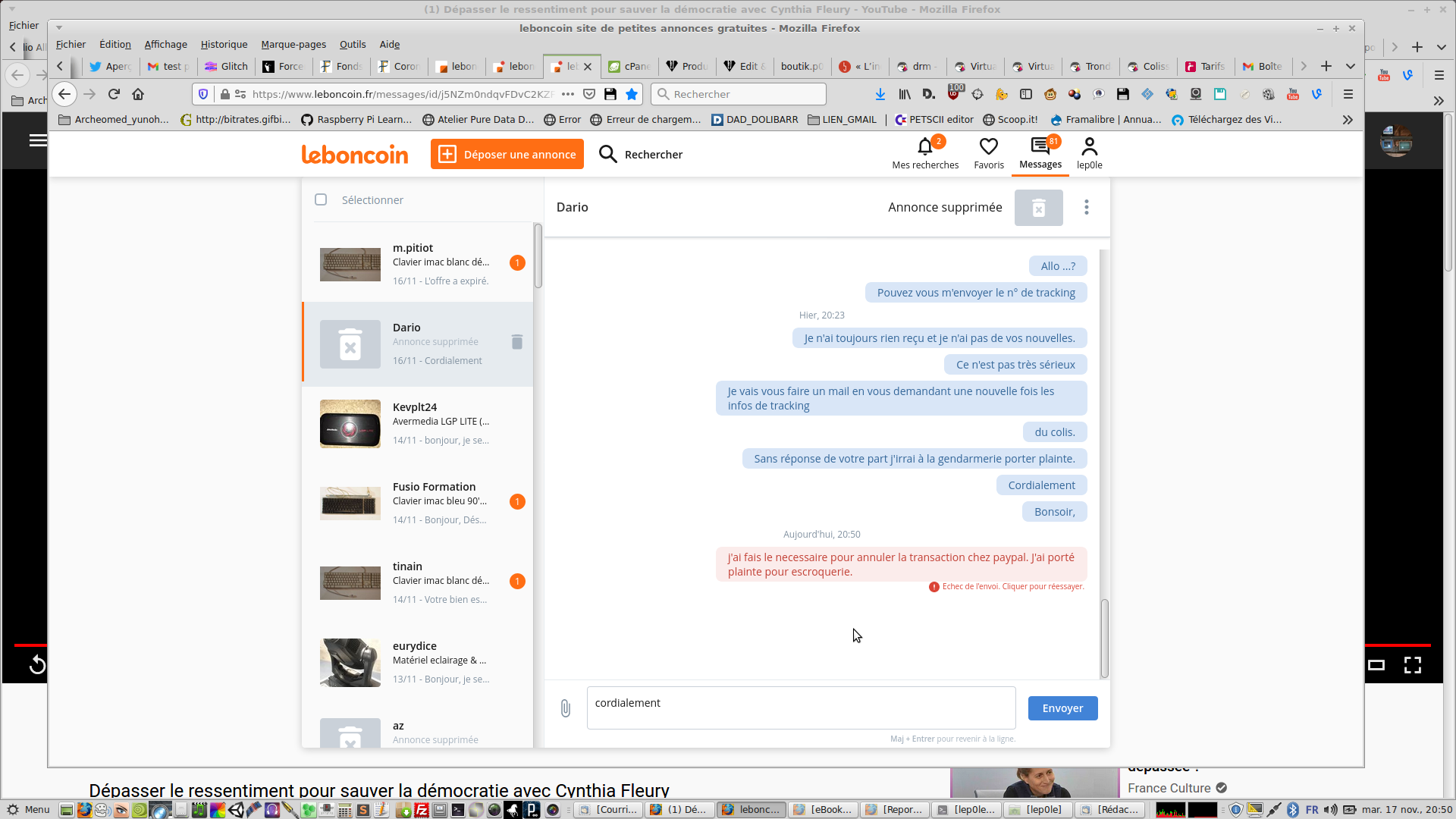The width and height of the screenshot is (1456, 819).
Task: Click the bookmark star in address bar
Action: tap(632, 94)
